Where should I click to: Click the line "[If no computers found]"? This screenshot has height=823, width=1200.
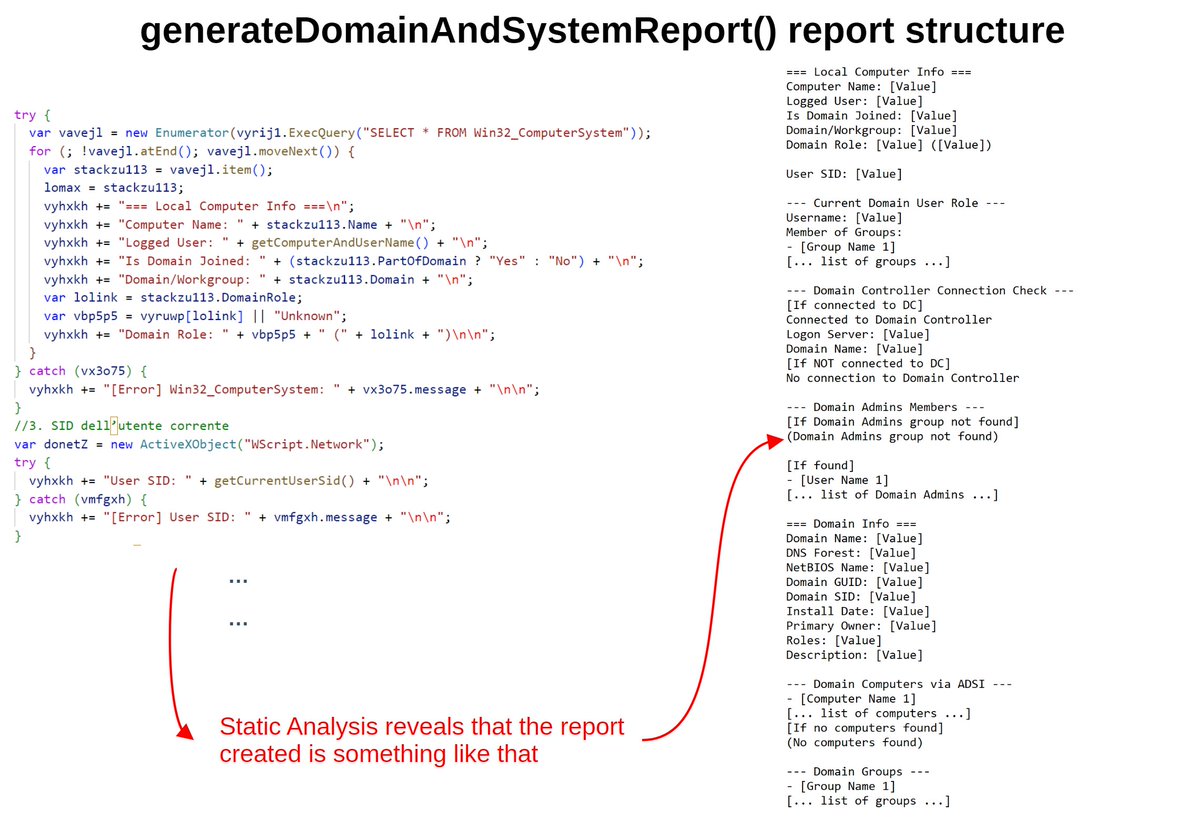pos(864,728)
